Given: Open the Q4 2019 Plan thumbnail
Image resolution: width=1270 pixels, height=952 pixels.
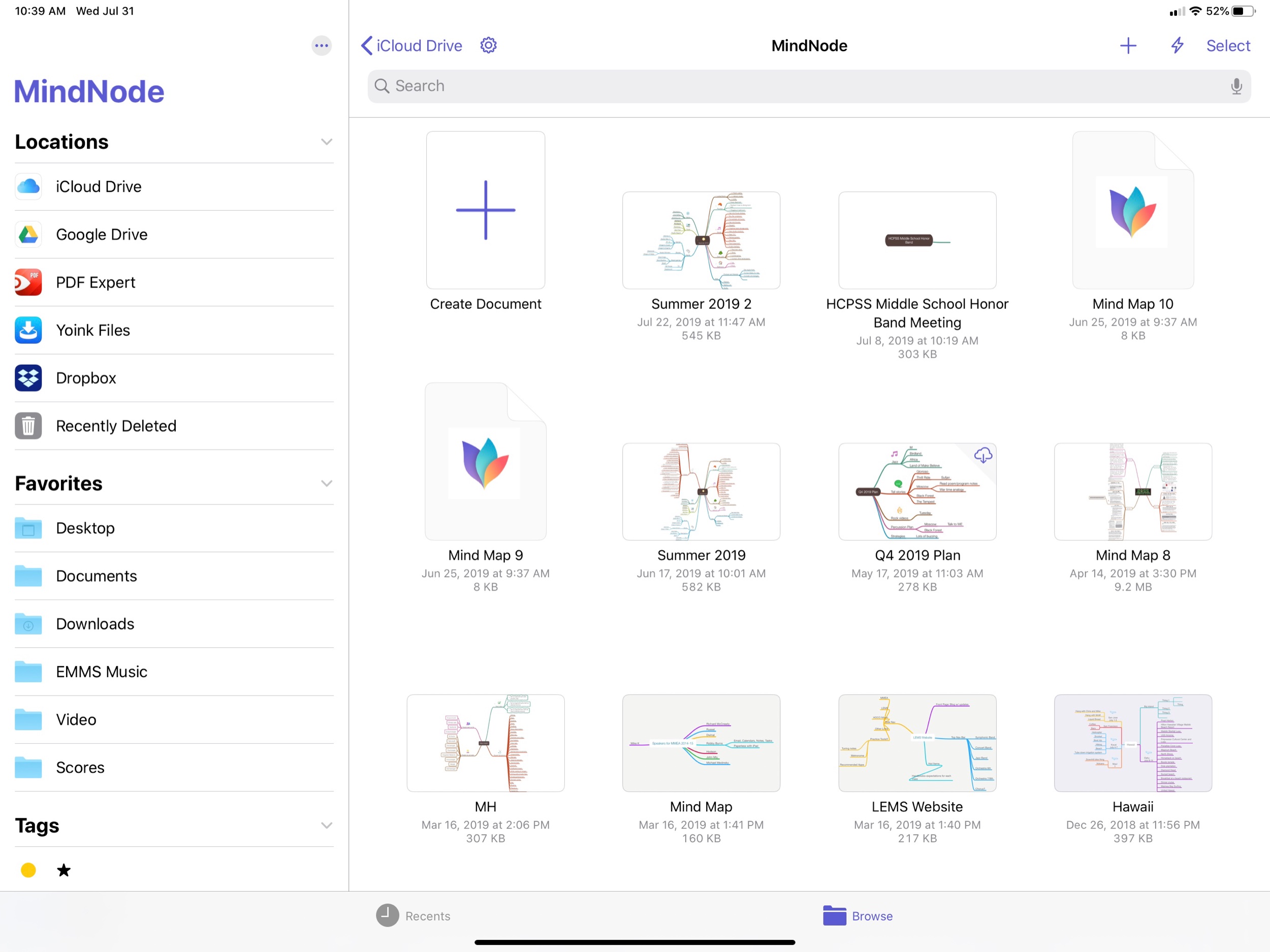Looking at the screenshot, I should 917,492.
